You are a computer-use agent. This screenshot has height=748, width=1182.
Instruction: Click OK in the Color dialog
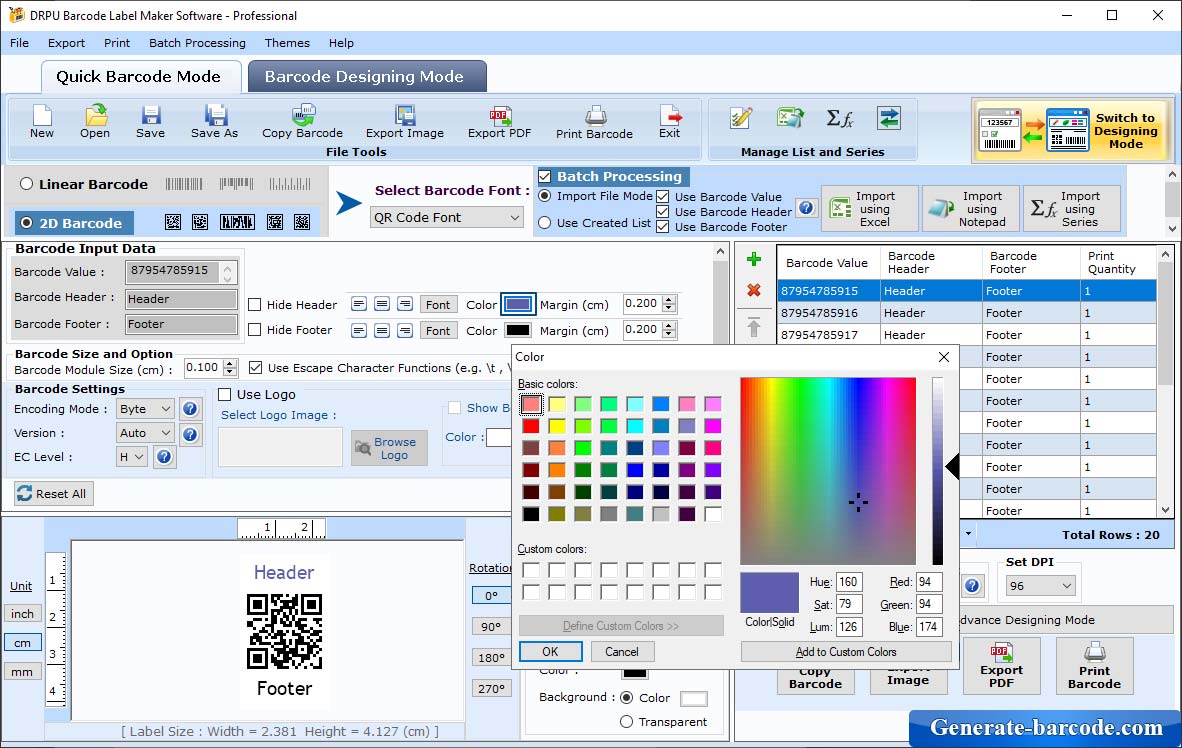coord(550,651)
